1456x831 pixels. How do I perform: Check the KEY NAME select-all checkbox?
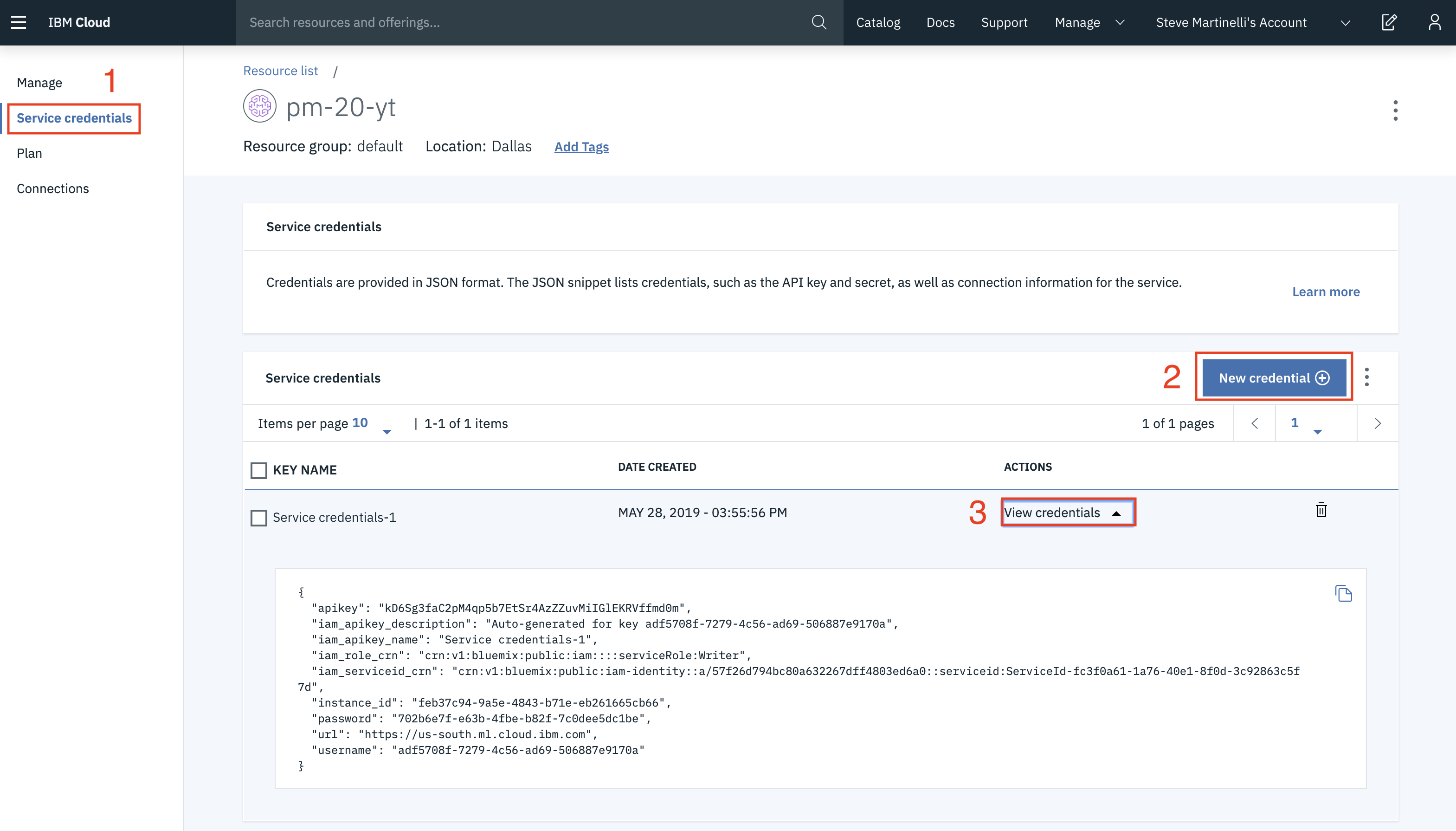(x=259, y=470)
